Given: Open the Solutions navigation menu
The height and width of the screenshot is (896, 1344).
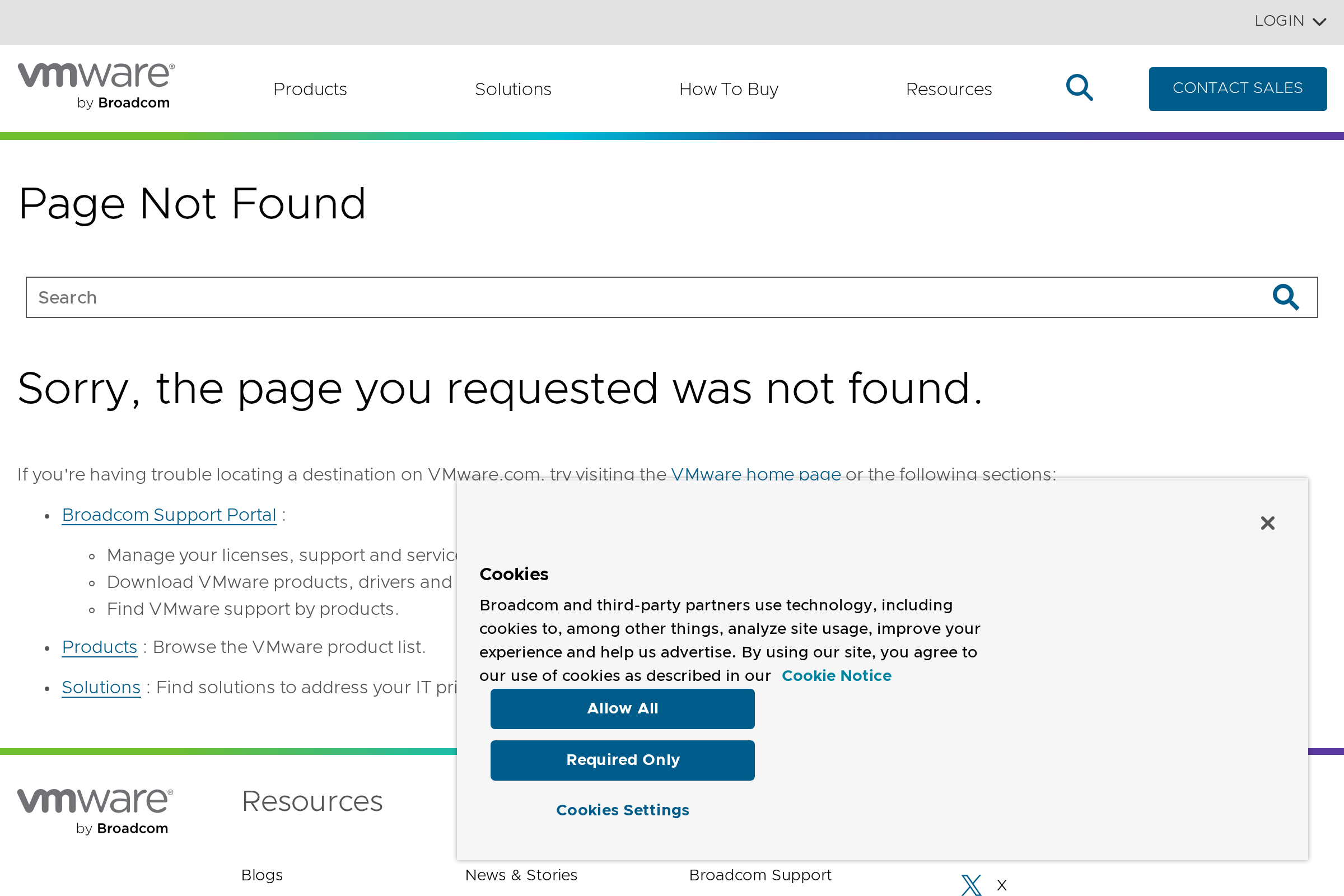Looking at the screenshot, I should 512,89.
